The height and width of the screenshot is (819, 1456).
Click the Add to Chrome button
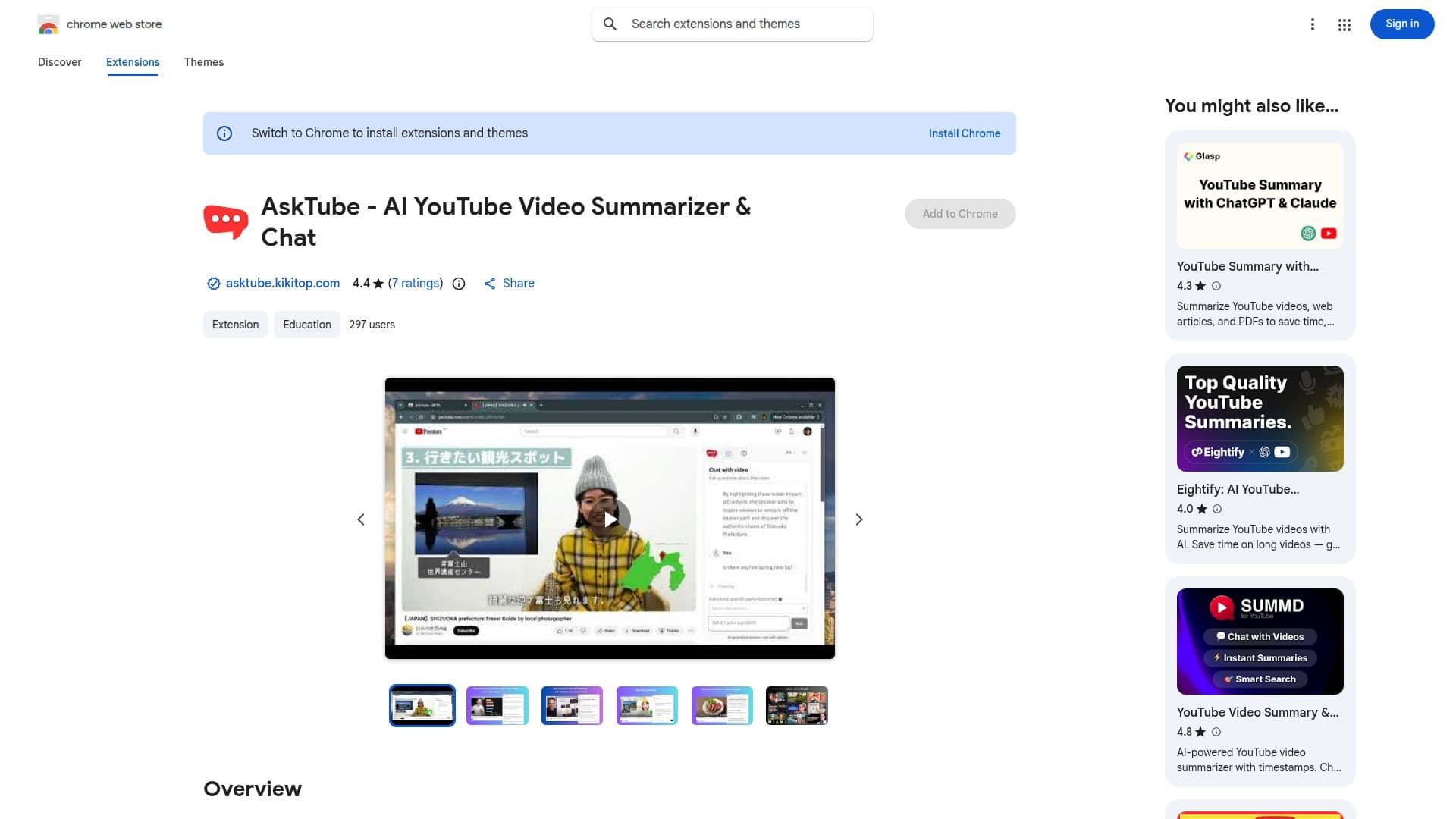(x=960, y=214)
